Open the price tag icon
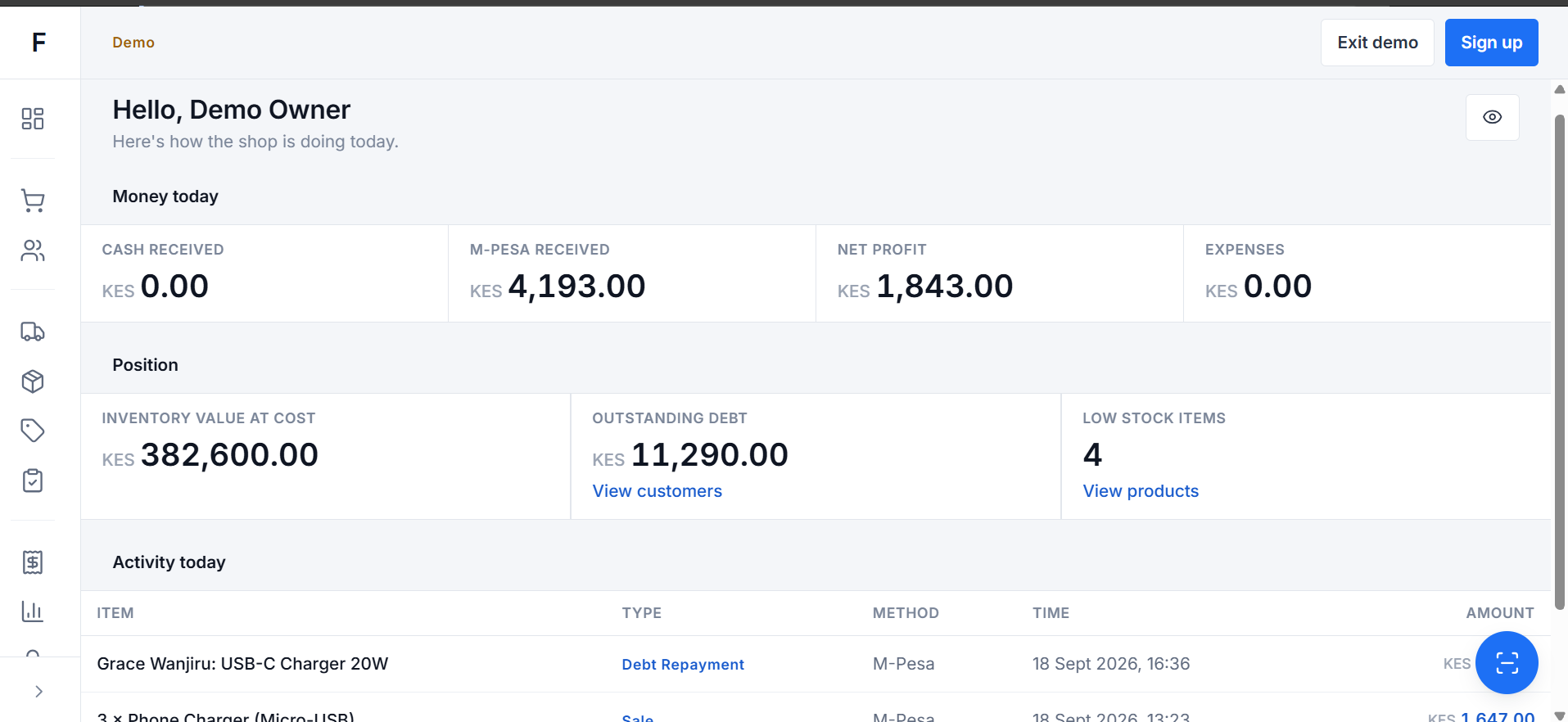 click(33, 431)
